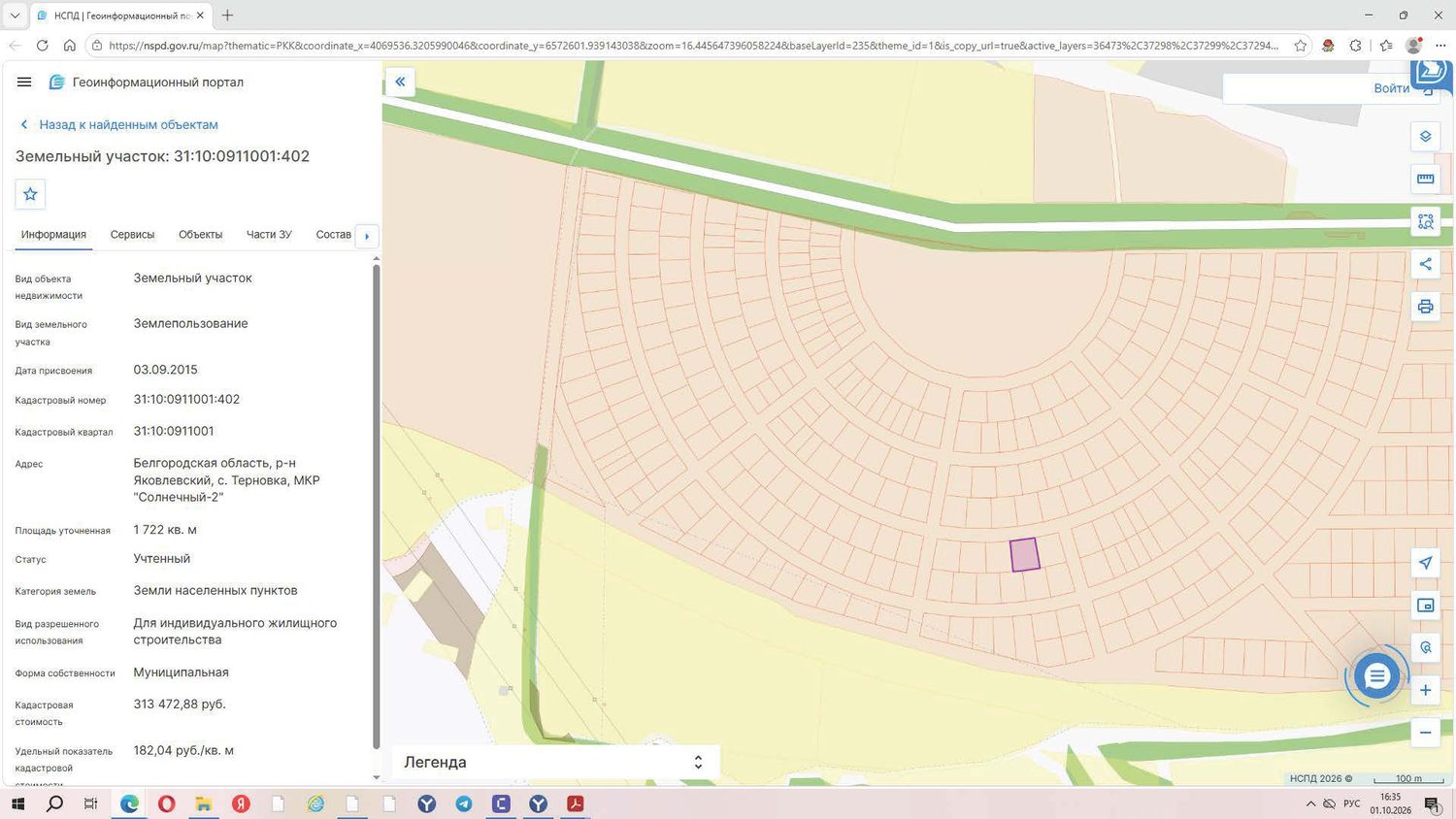The height and width of the screenshot is (819, 1456).
Task: Zoom in with the plus button
Action: pyautogui.click(x=1425, y=690)
